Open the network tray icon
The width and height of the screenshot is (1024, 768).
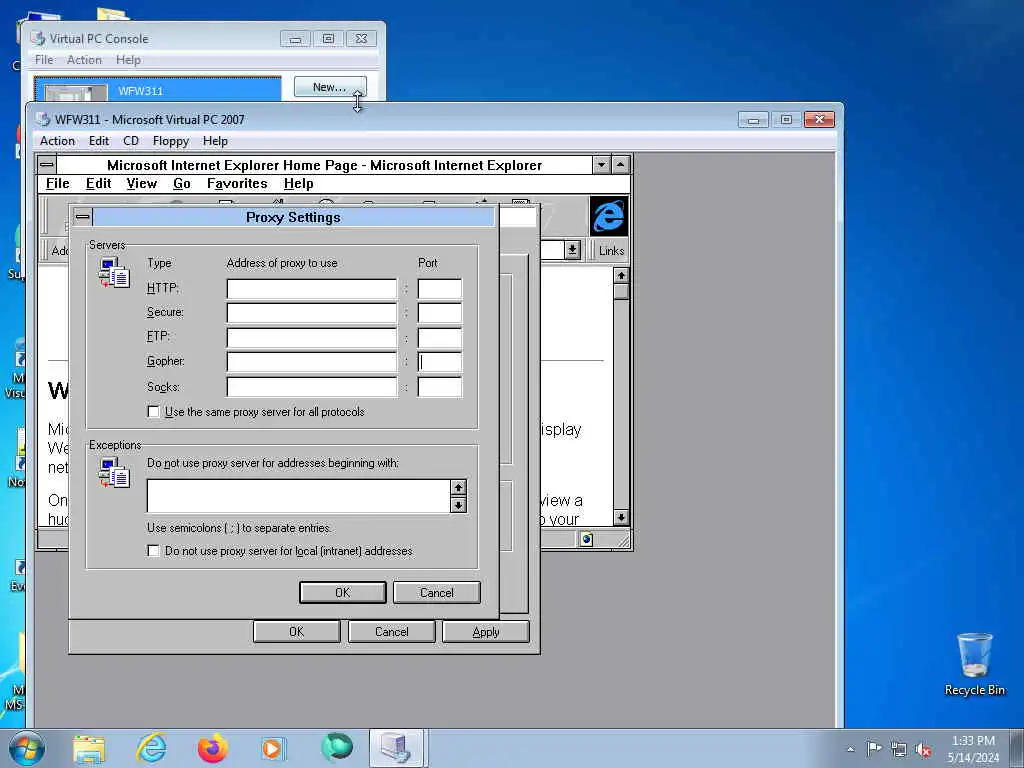(x=899, y=749)
